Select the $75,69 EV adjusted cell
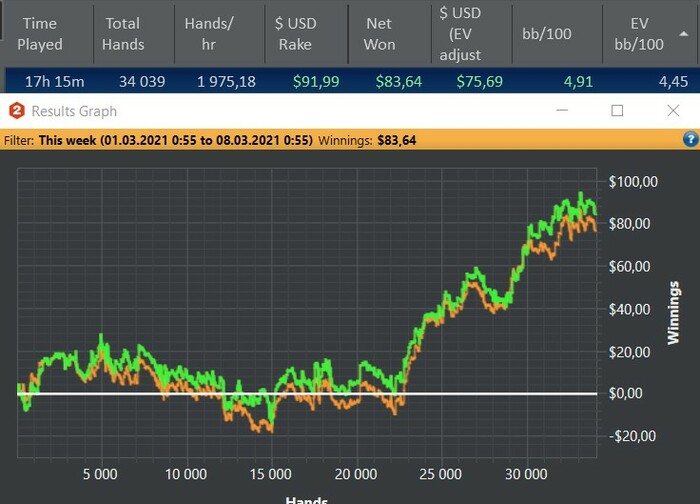 479,81
